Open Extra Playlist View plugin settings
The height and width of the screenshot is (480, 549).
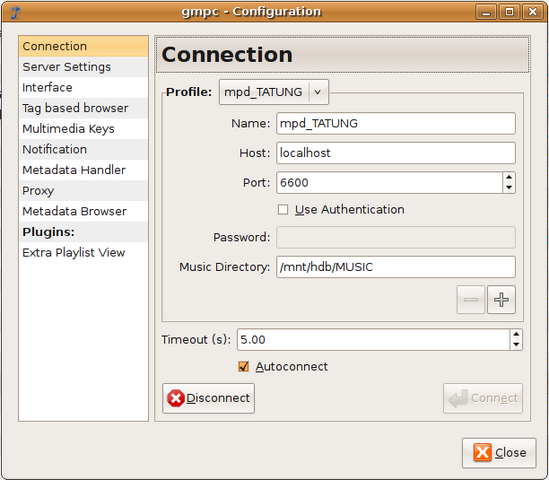coord(84,253)
